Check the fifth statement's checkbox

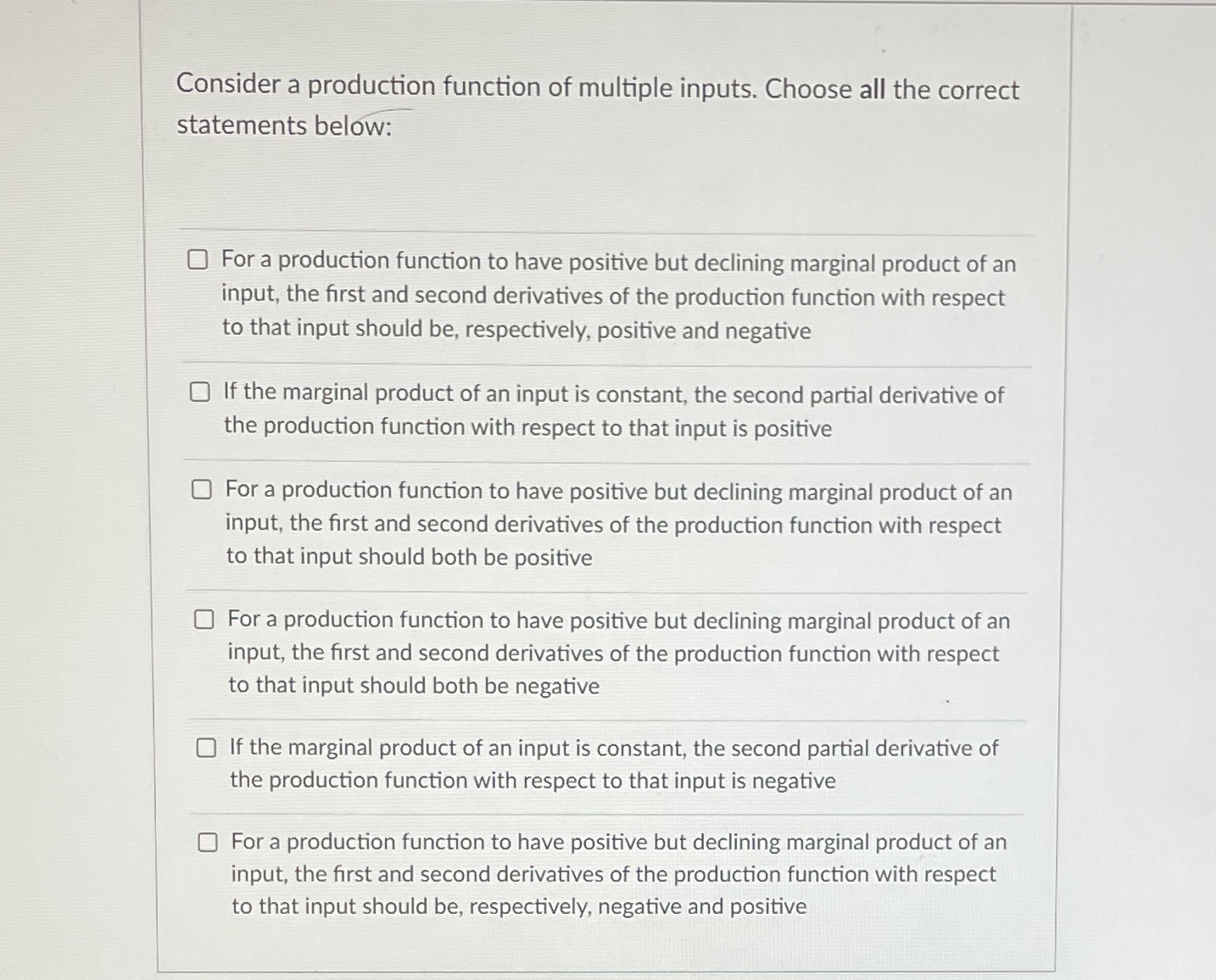pyautogui.click(x=206, y=747)
